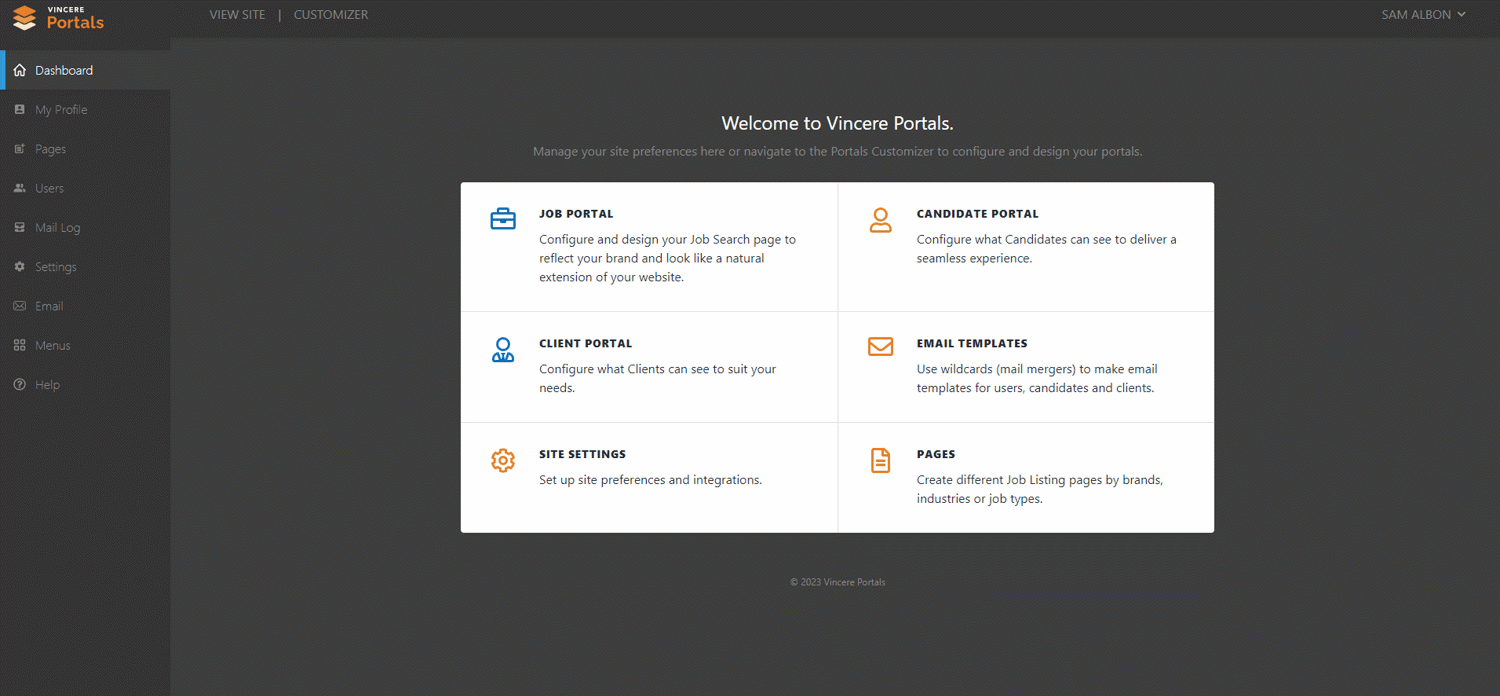Click the VIEW SITE link

(x=237, y=15)
